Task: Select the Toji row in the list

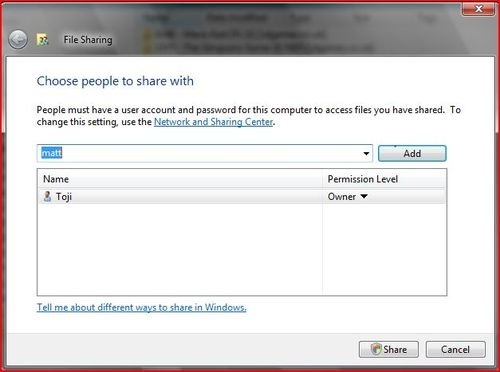Action: [242, 197]
